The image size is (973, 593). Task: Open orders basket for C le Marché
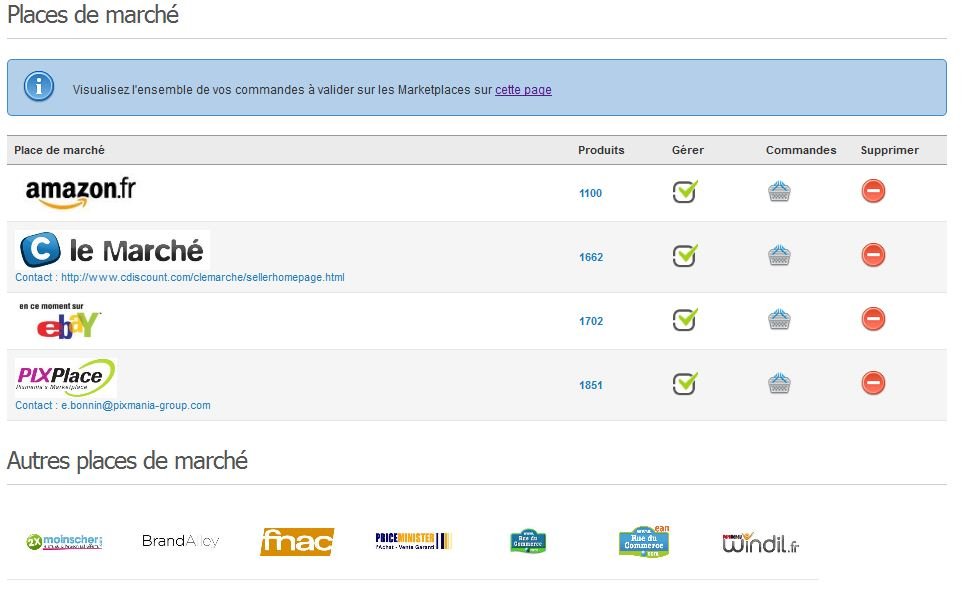780,256
